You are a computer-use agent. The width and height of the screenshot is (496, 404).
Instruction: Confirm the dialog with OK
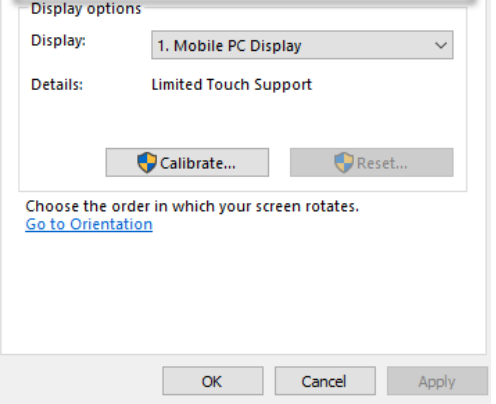pyautogui.click(x=213, y=381)
